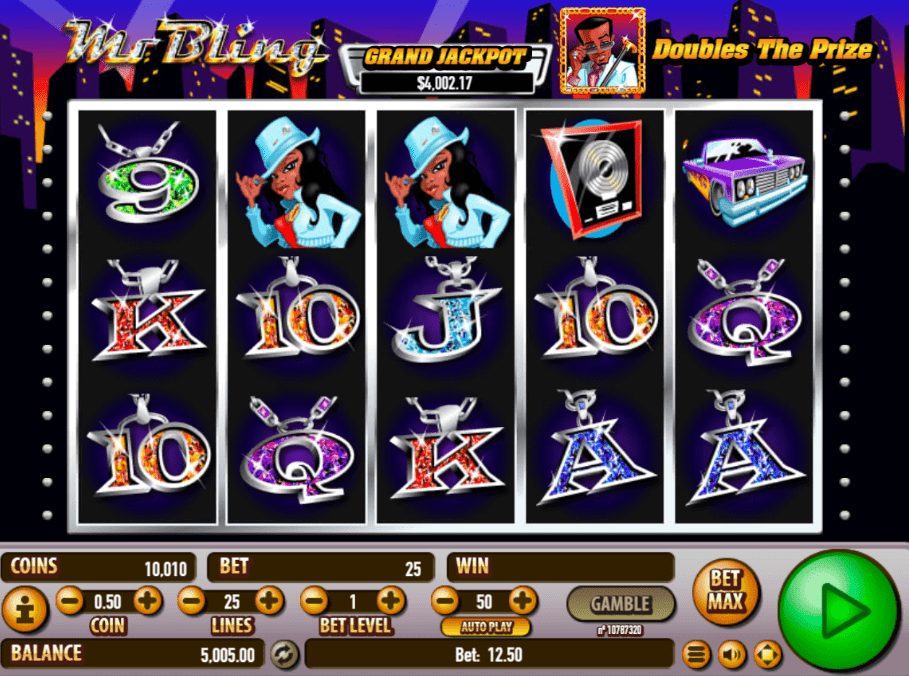Decrease the coin value with the minus
Image resolution: width=909 pixels, height=676 pixels.
pos(70,601)
